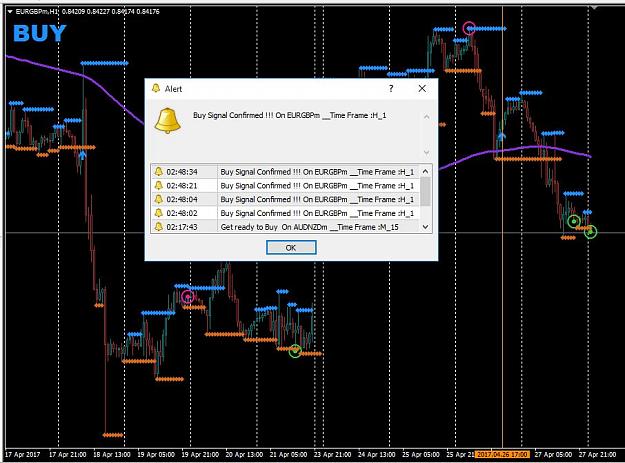The height and width of the screenshot is (463, 625).
Task: Click the chart dropdown triangle beside EURGBPm,H1
Action: 10,12
